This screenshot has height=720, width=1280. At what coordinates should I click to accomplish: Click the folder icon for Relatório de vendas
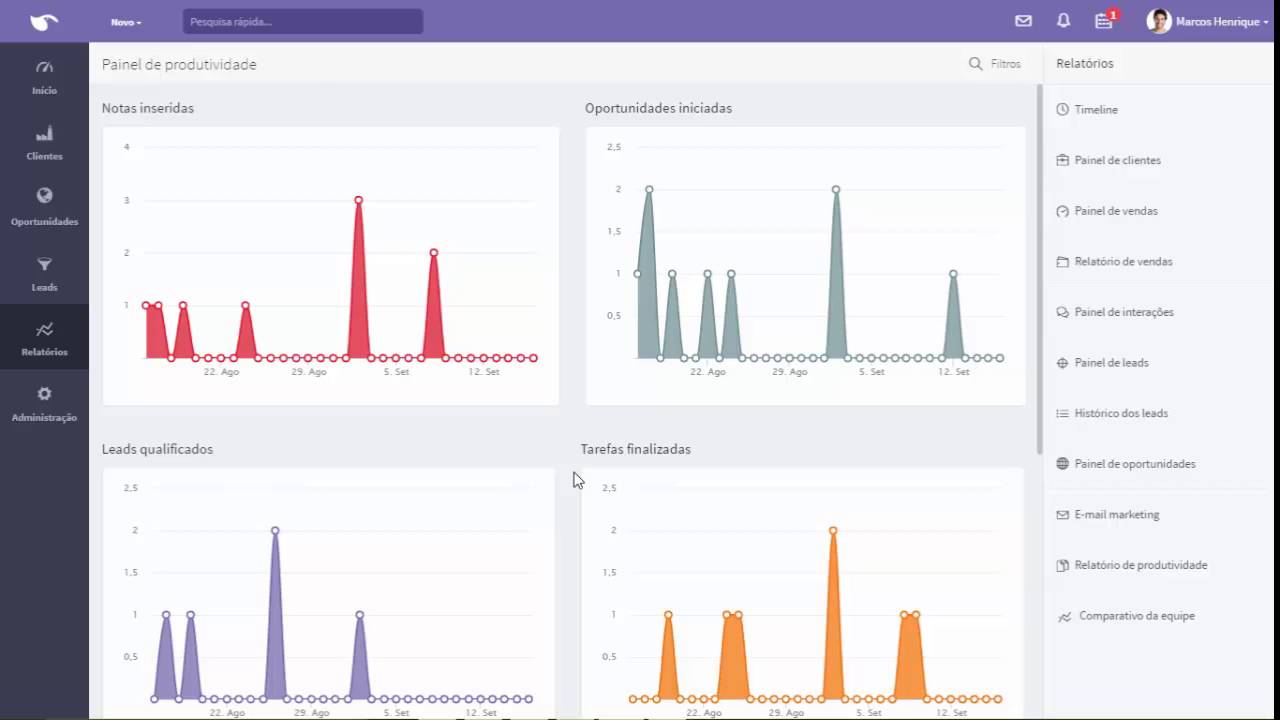pos(1063,262)
